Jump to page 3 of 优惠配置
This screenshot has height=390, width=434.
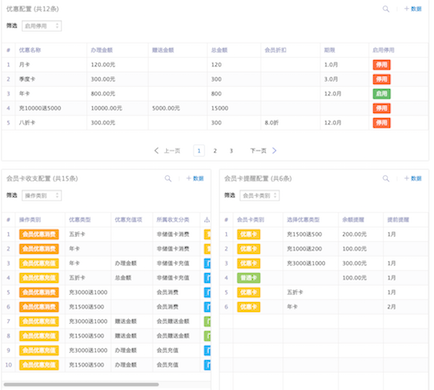click(231, 151)
